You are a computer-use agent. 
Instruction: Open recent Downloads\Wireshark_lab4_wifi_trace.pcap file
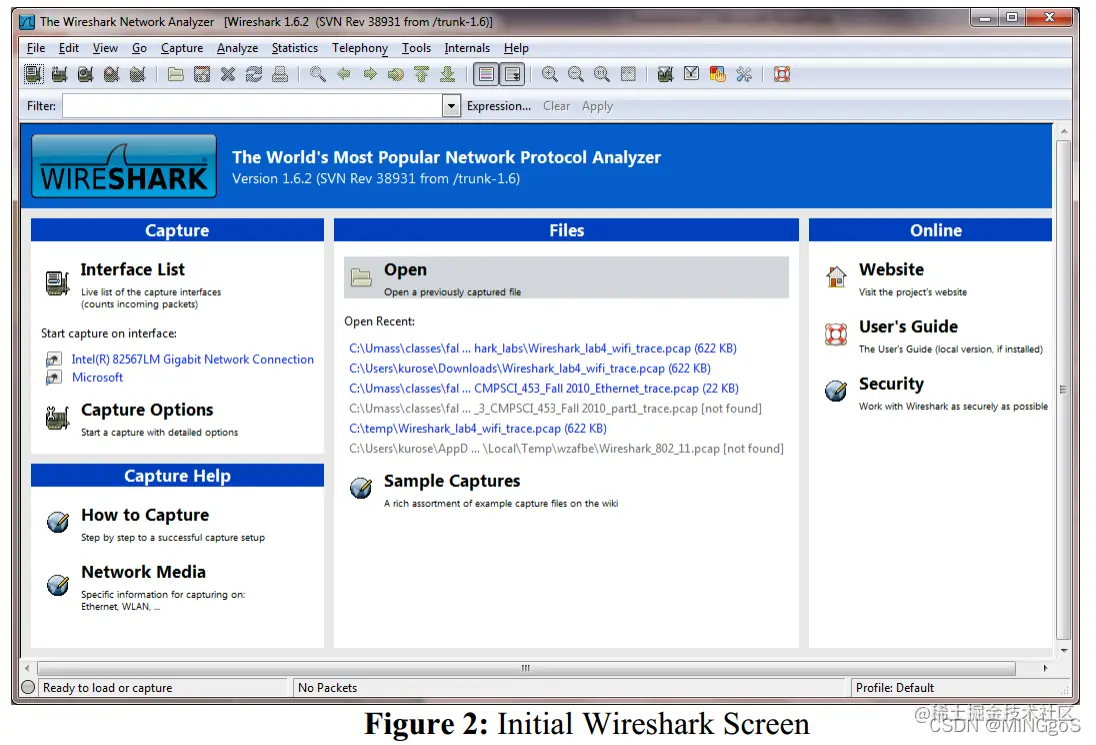tap(530, 368)
